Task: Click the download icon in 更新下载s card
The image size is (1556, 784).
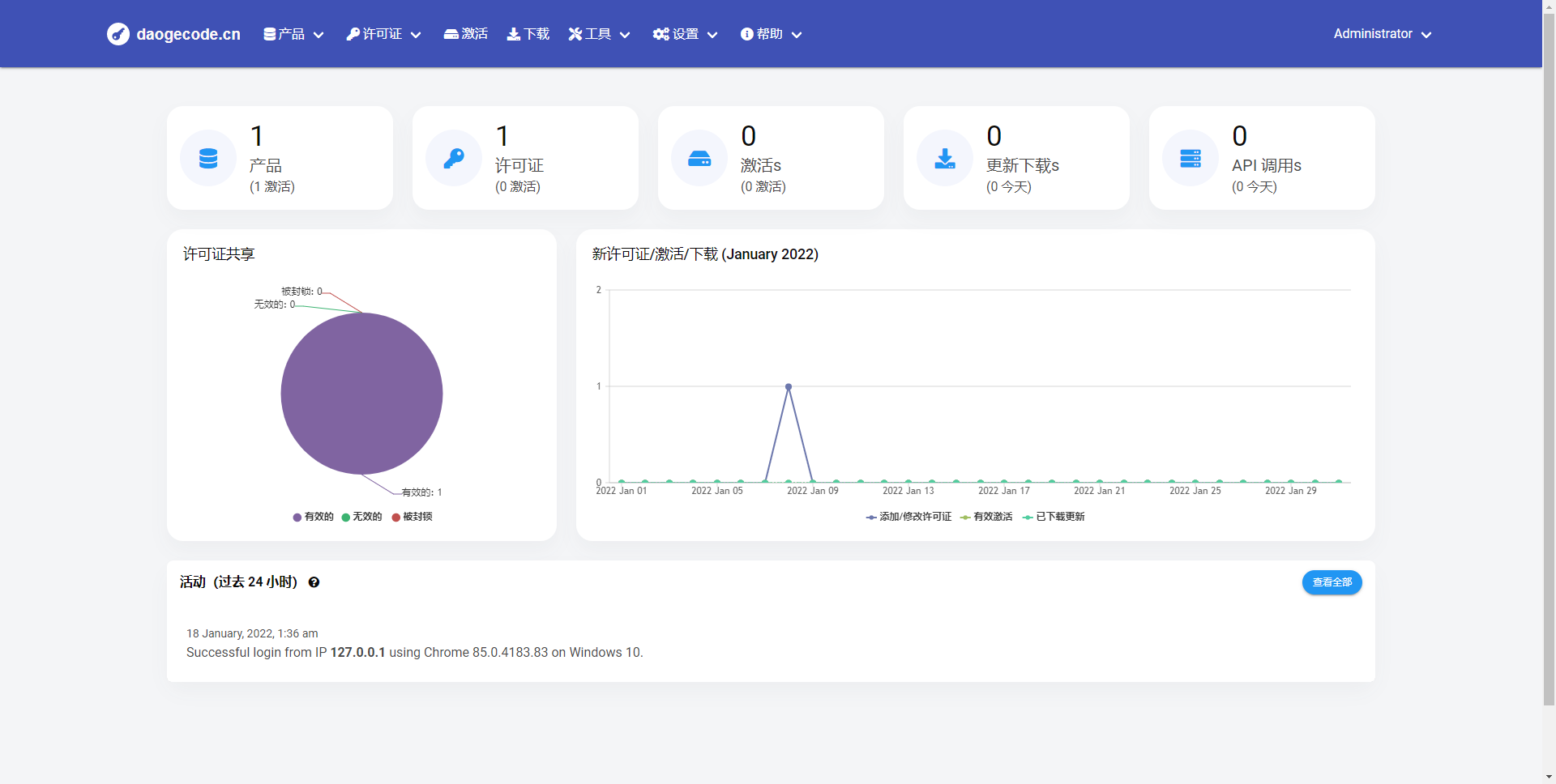Action: (x=945, y=158)
